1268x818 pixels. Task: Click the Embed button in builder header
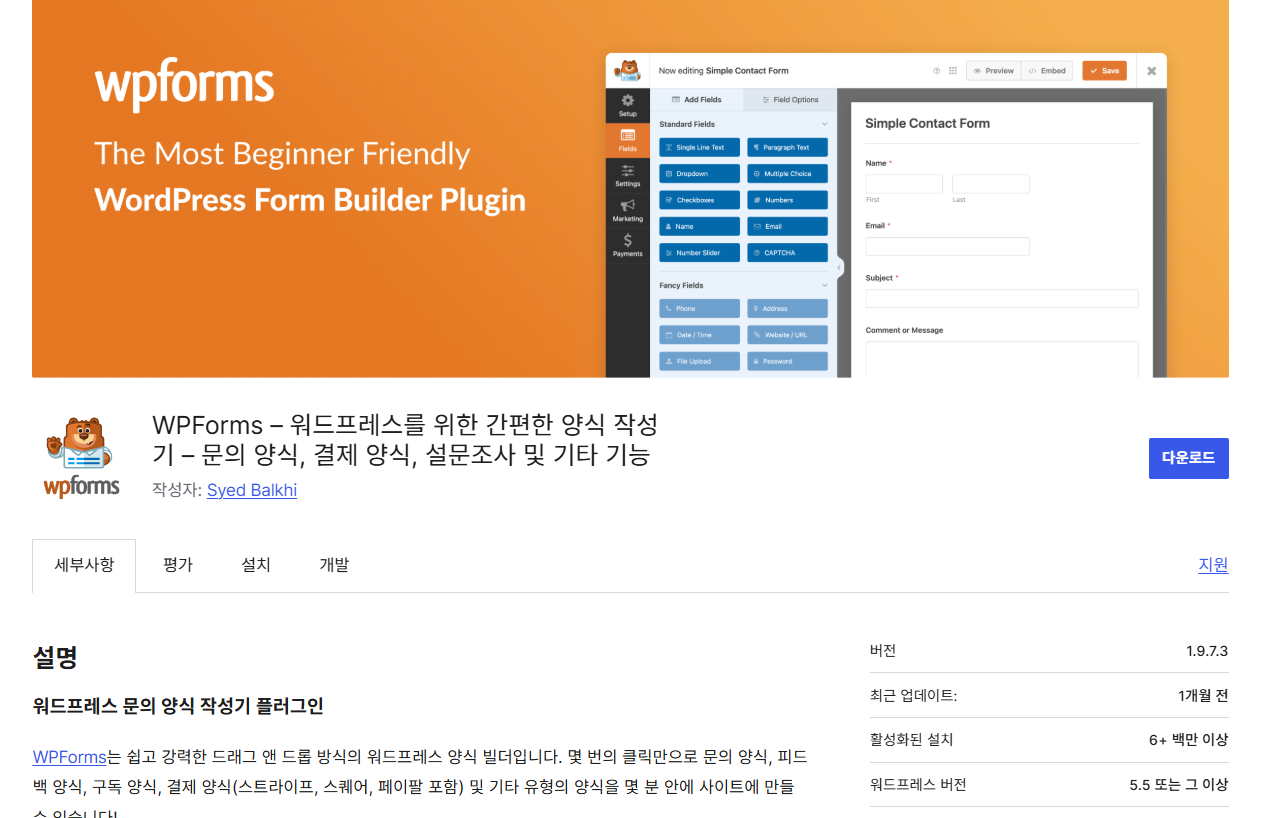[x=1047, y=71]
